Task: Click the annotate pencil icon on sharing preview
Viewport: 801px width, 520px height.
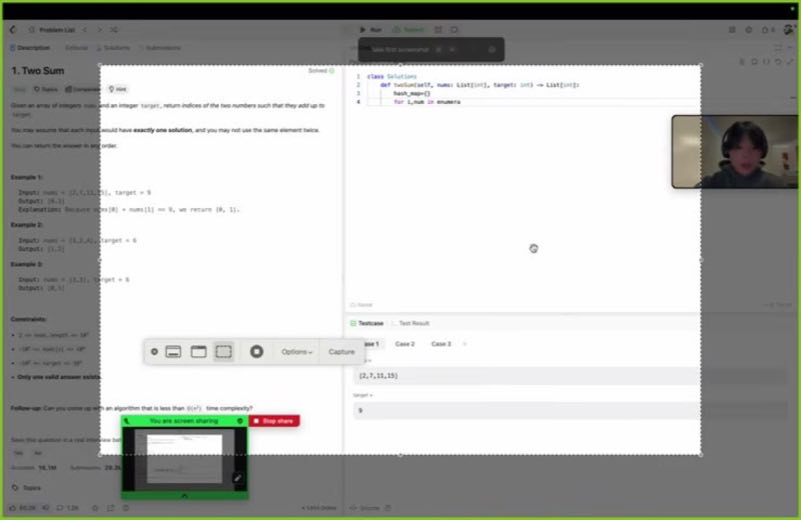Action: tap(238, 478)
